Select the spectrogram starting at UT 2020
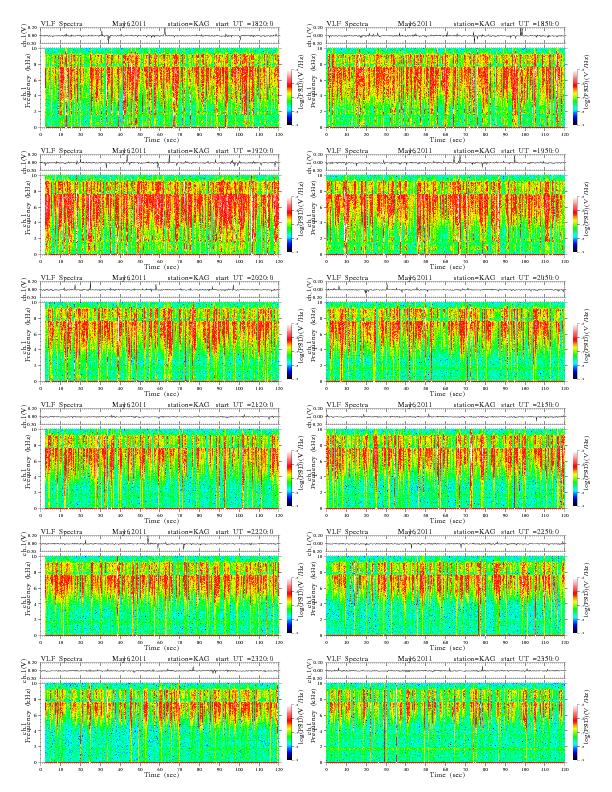The width and height of the screenshot is (612, 792). [160, 342]
